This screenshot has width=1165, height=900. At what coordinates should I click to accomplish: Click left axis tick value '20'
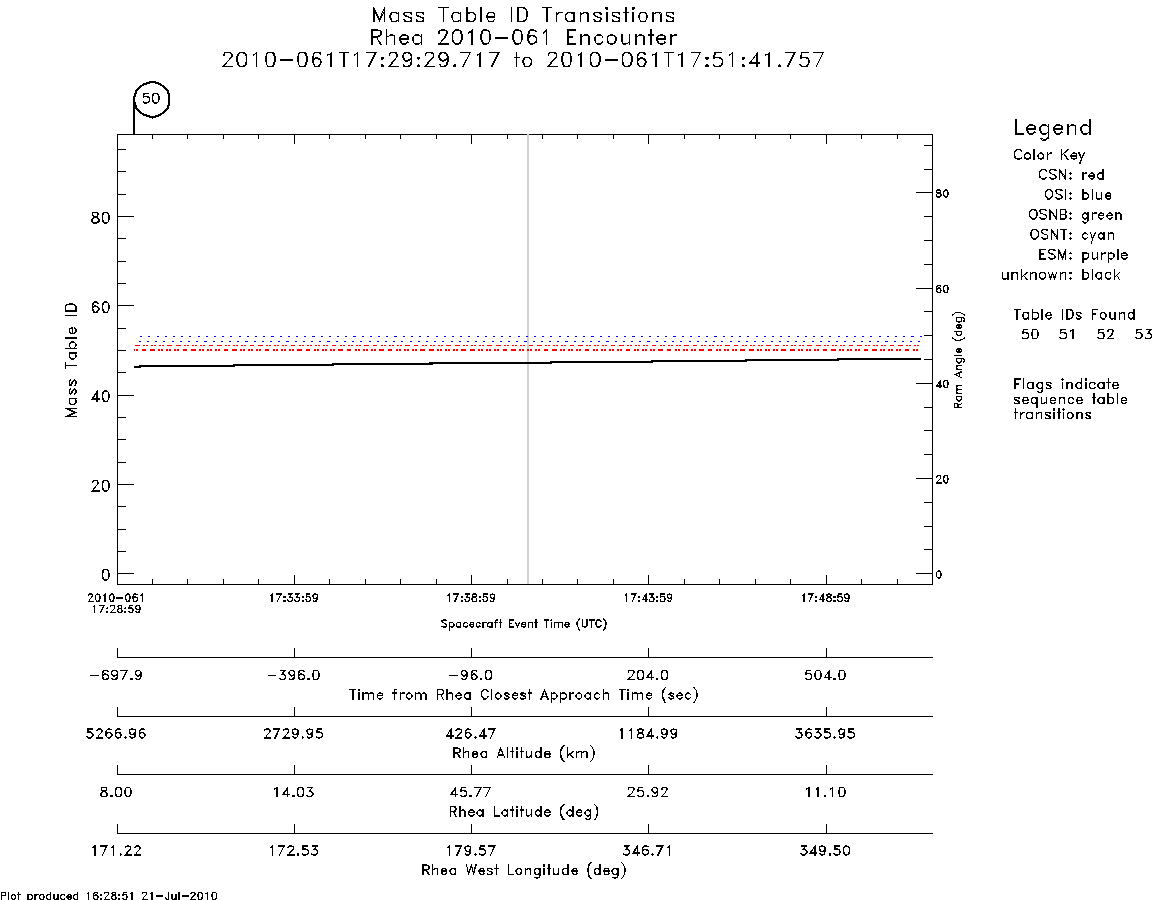pos(101,485)
